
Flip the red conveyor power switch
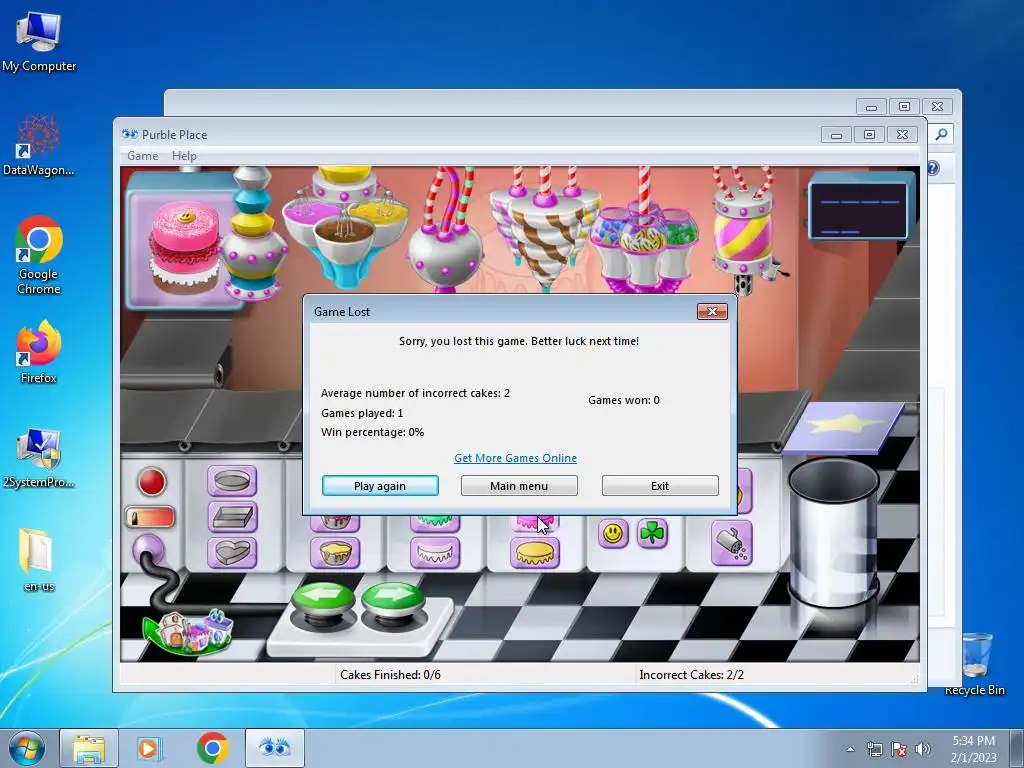click(x=150, y=518)
